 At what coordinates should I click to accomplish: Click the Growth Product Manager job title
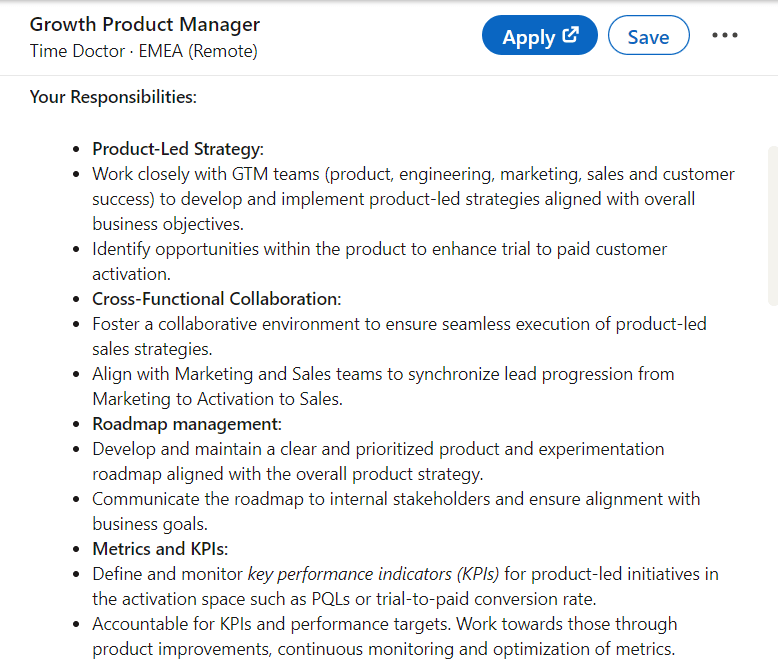(x=145, y=25)
